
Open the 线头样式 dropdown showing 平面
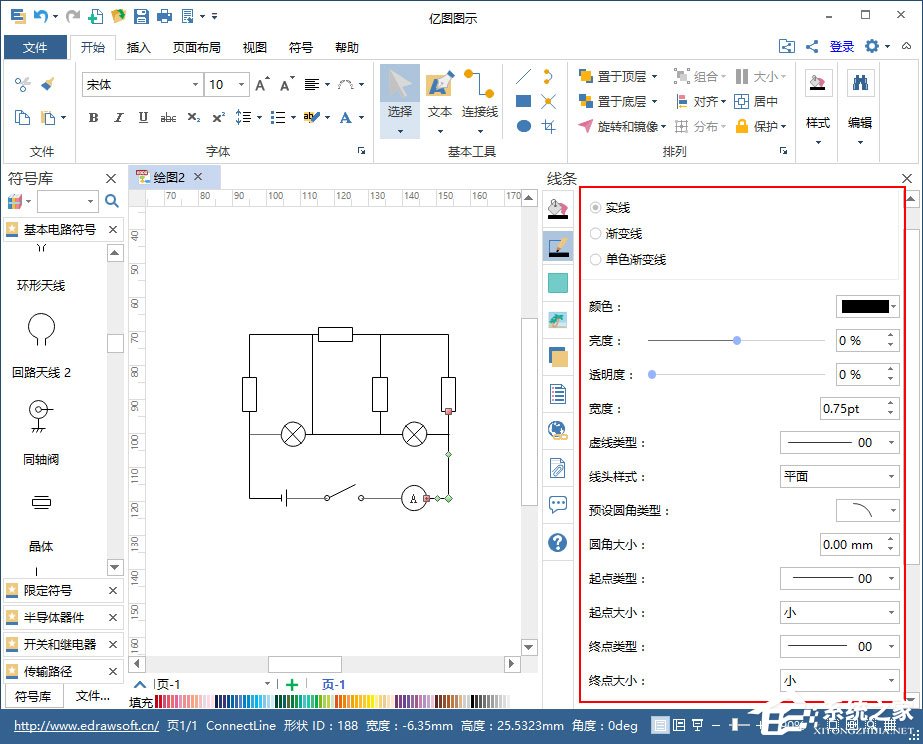point(838,476)
